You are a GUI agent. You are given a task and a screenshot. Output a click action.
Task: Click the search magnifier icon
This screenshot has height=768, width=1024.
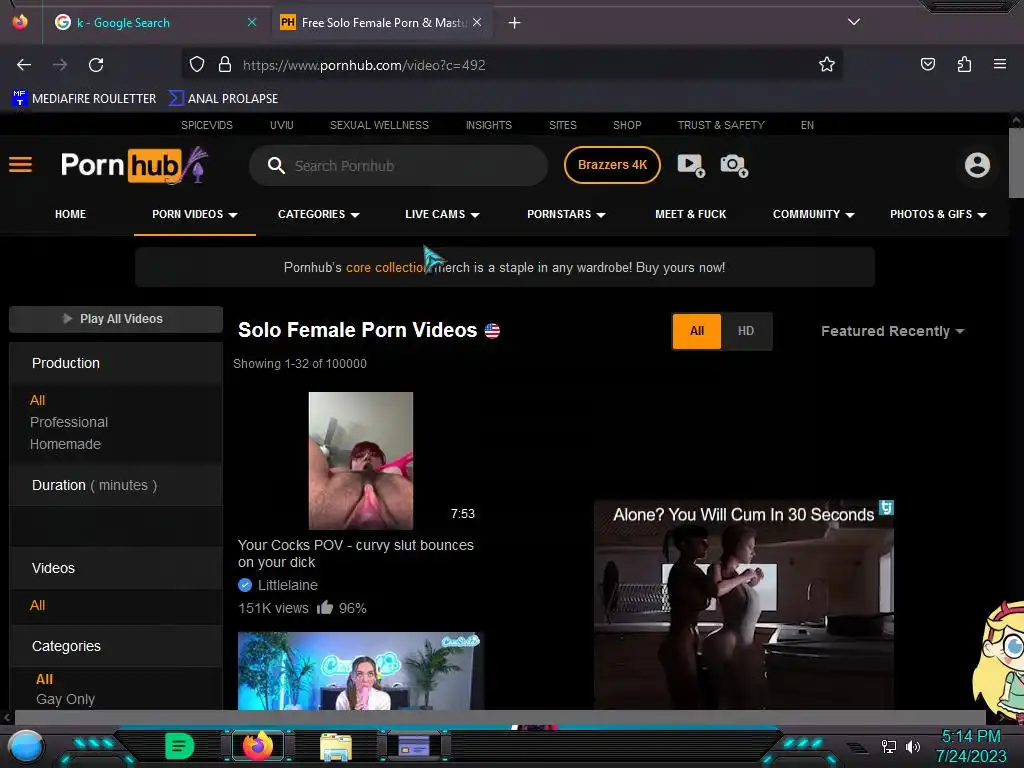click(x=276, y=166)
